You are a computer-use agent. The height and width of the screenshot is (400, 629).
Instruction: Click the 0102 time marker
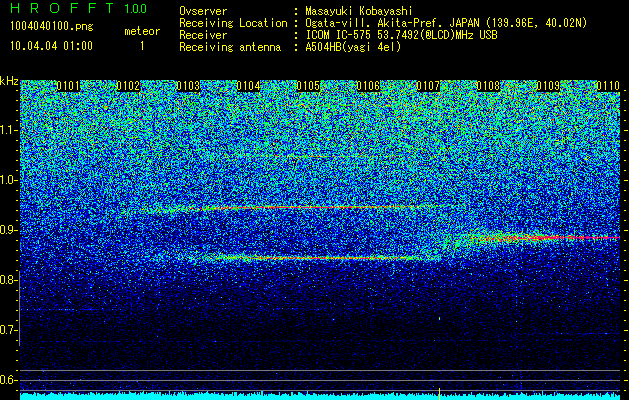pyautogui.click(x=128, y=86)
